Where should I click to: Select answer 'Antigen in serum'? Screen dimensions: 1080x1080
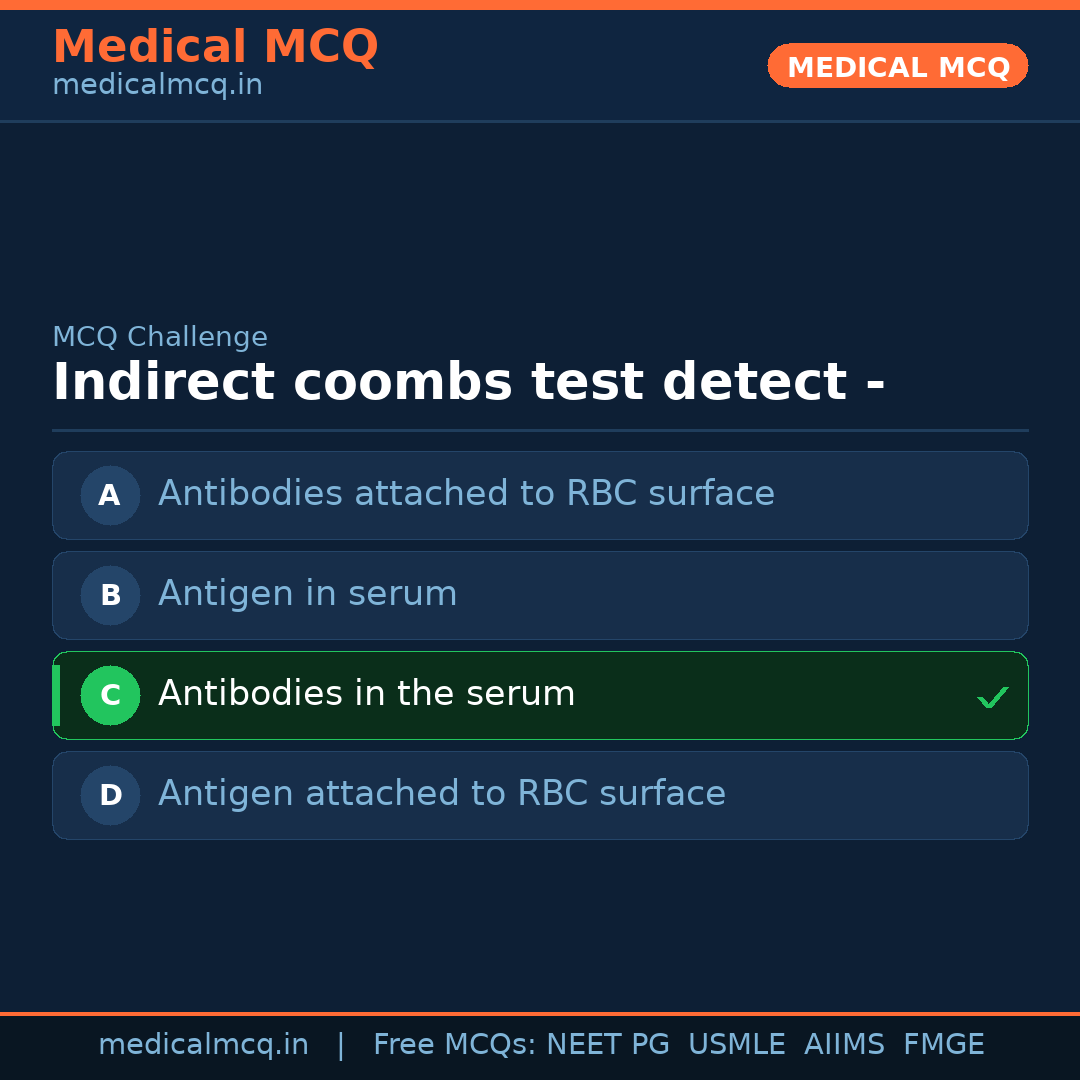click(307, 594)
